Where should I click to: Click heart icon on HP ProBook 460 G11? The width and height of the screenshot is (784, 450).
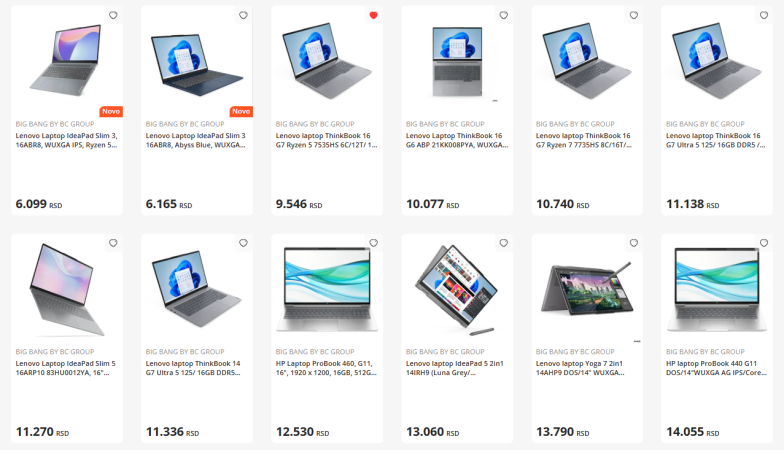tap(374, 242)
